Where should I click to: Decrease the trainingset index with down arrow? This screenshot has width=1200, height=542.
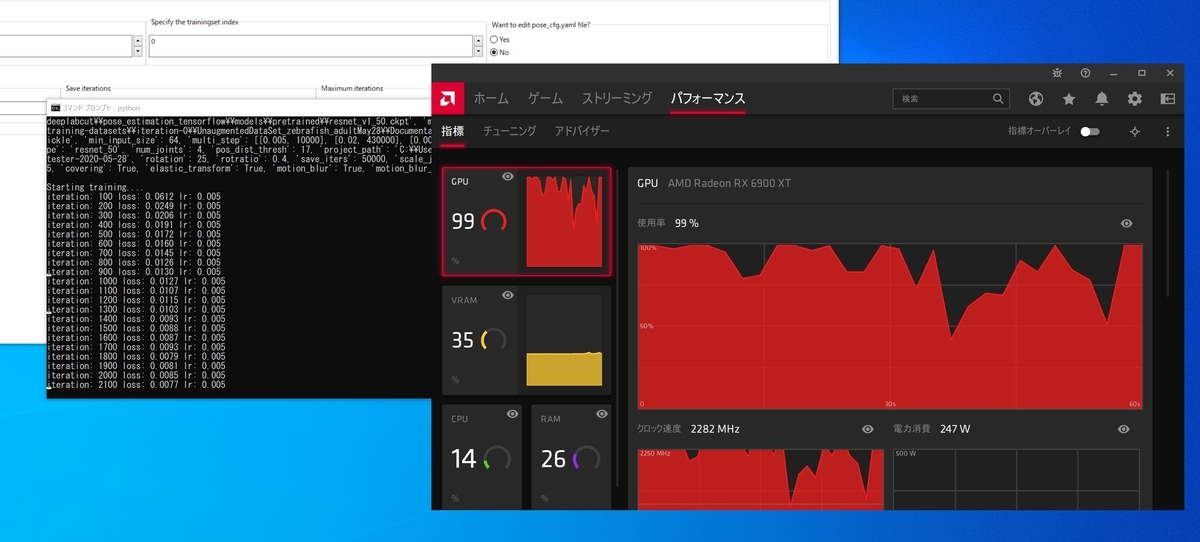pyautogui.click(x=478, y=51)
